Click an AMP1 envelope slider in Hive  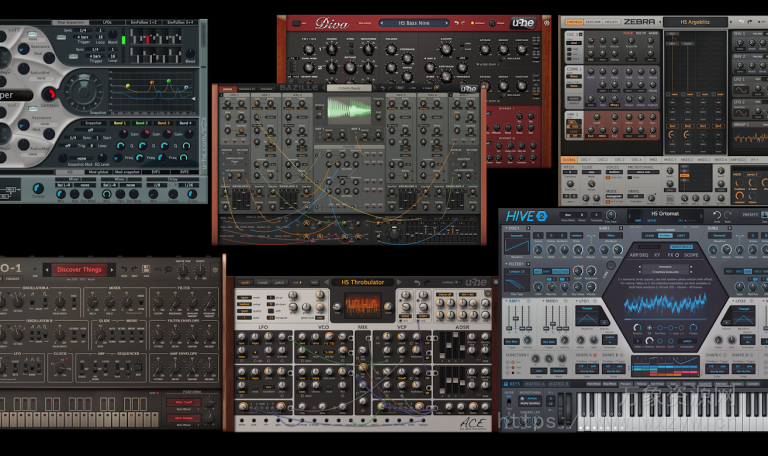click(516, 318)
